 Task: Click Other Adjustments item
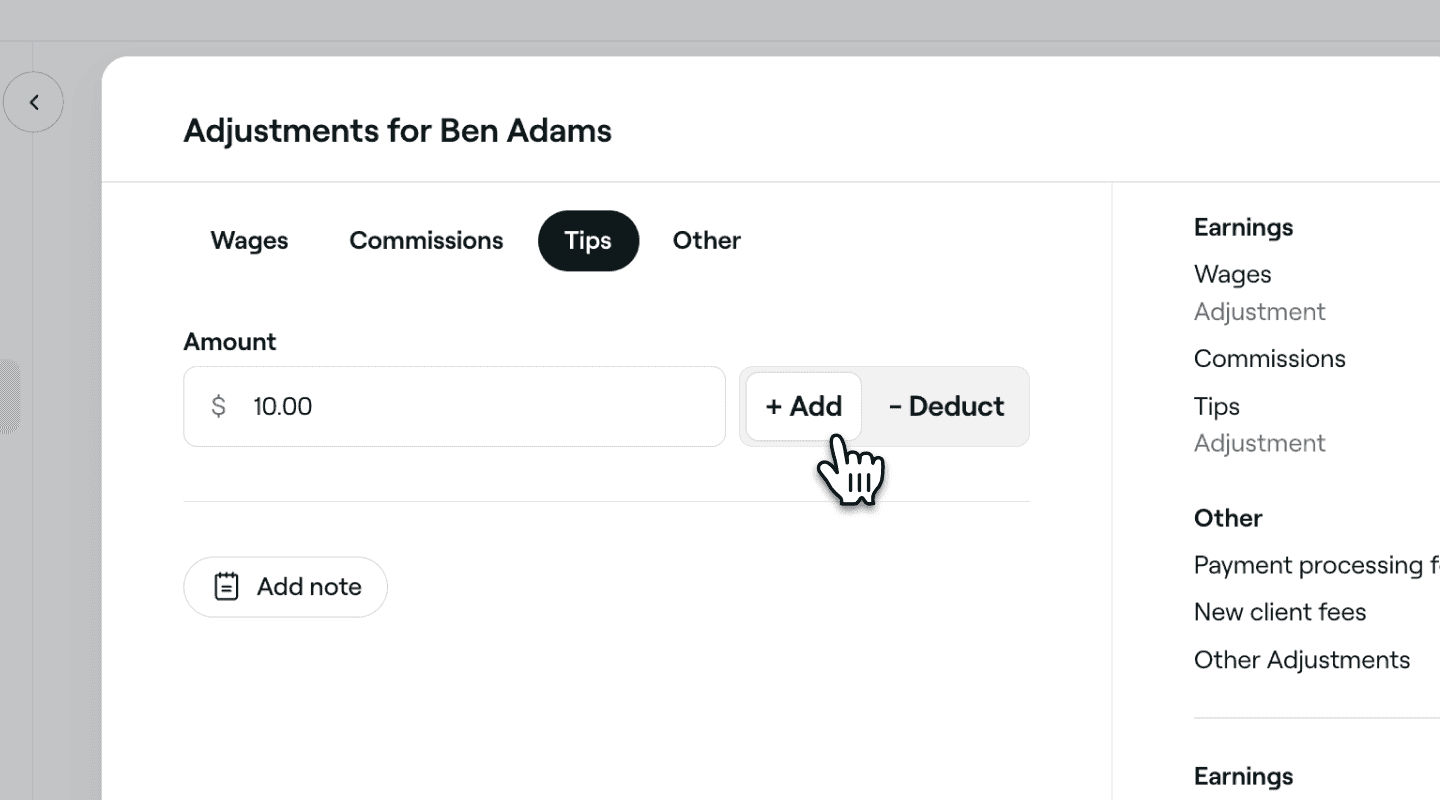tap(1302, 660)
